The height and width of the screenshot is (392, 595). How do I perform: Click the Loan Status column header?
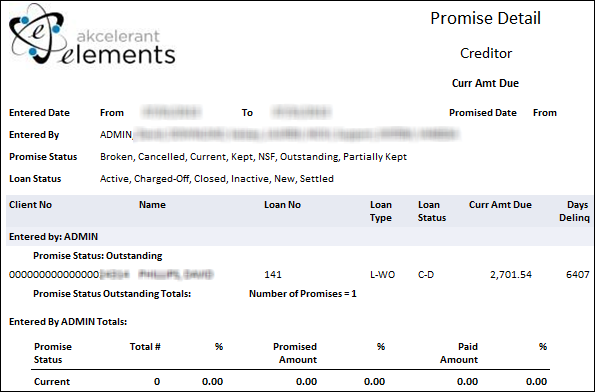(432, 211)
